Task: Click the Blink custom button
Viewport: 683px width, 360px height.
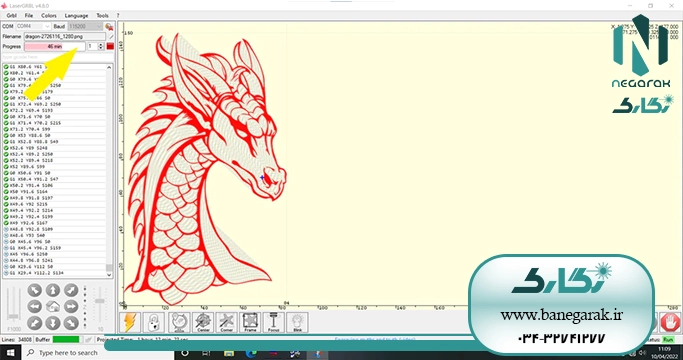Action: pos(298,323)
